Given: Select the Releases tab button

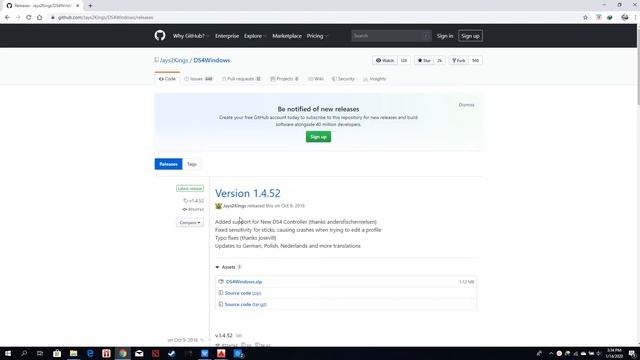Looking at the screenshot, I should [x=168, y=164].
